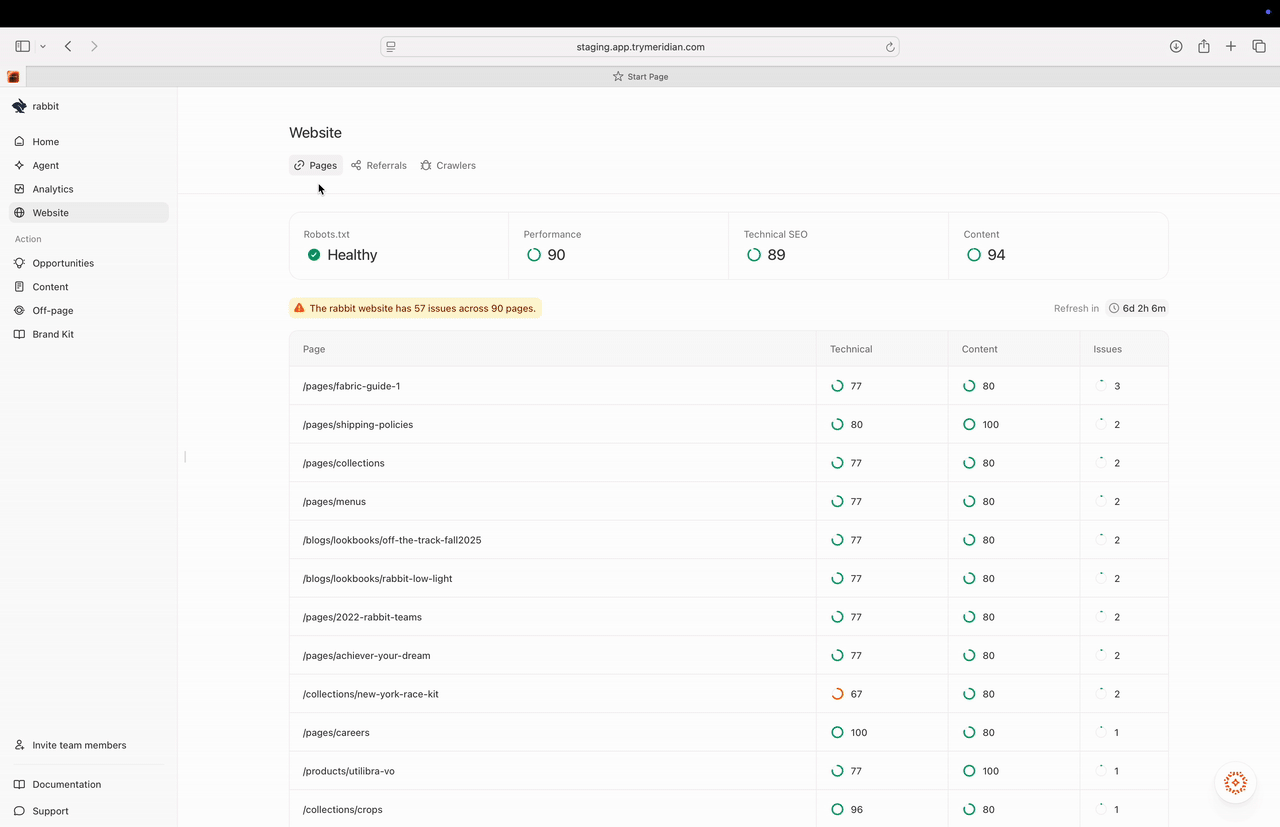Viewport: 1280px width, 827px height.
Task: Open the /products/utilibra-vo row
Action: click(x=728, y=771)
